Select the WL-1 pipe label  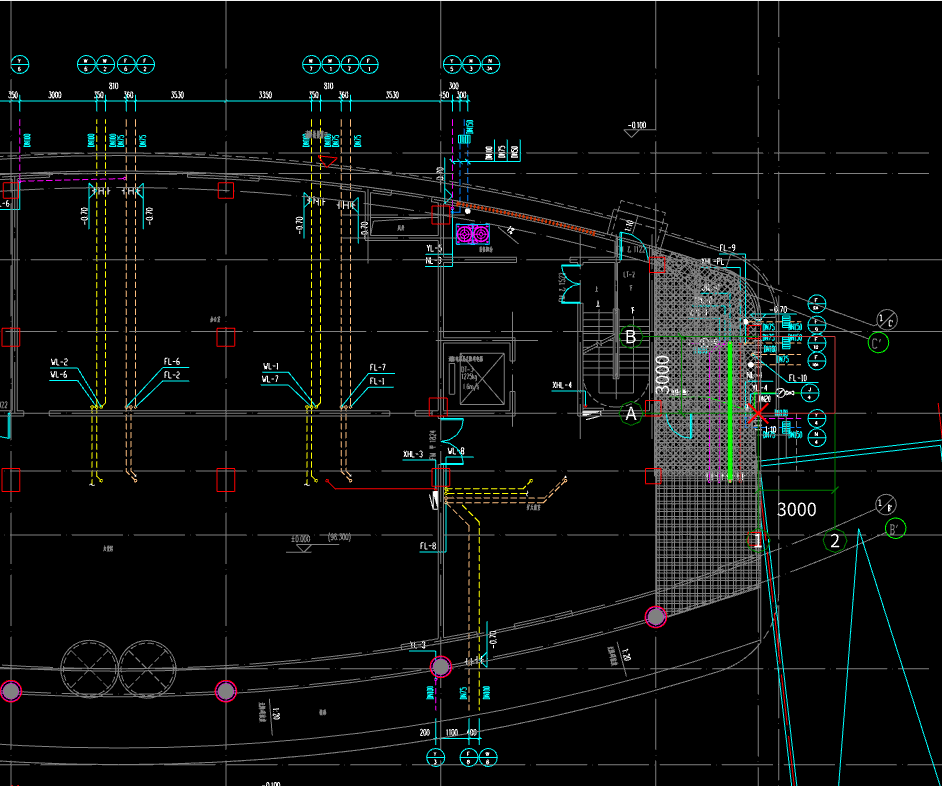coord(271,367)
